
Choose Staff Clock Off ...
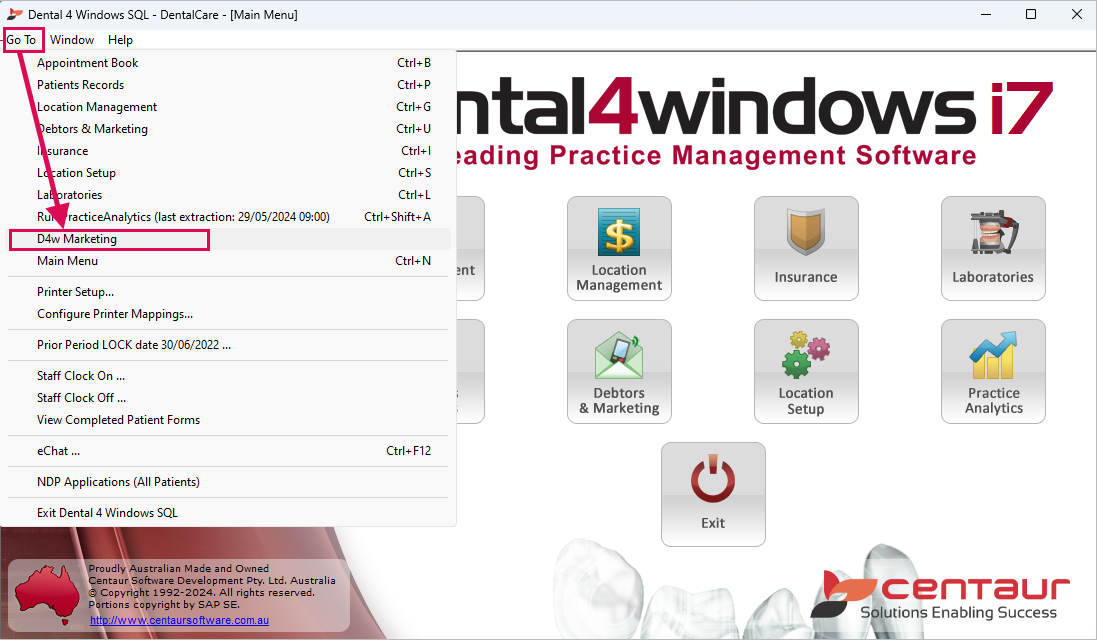pos(228,398)
